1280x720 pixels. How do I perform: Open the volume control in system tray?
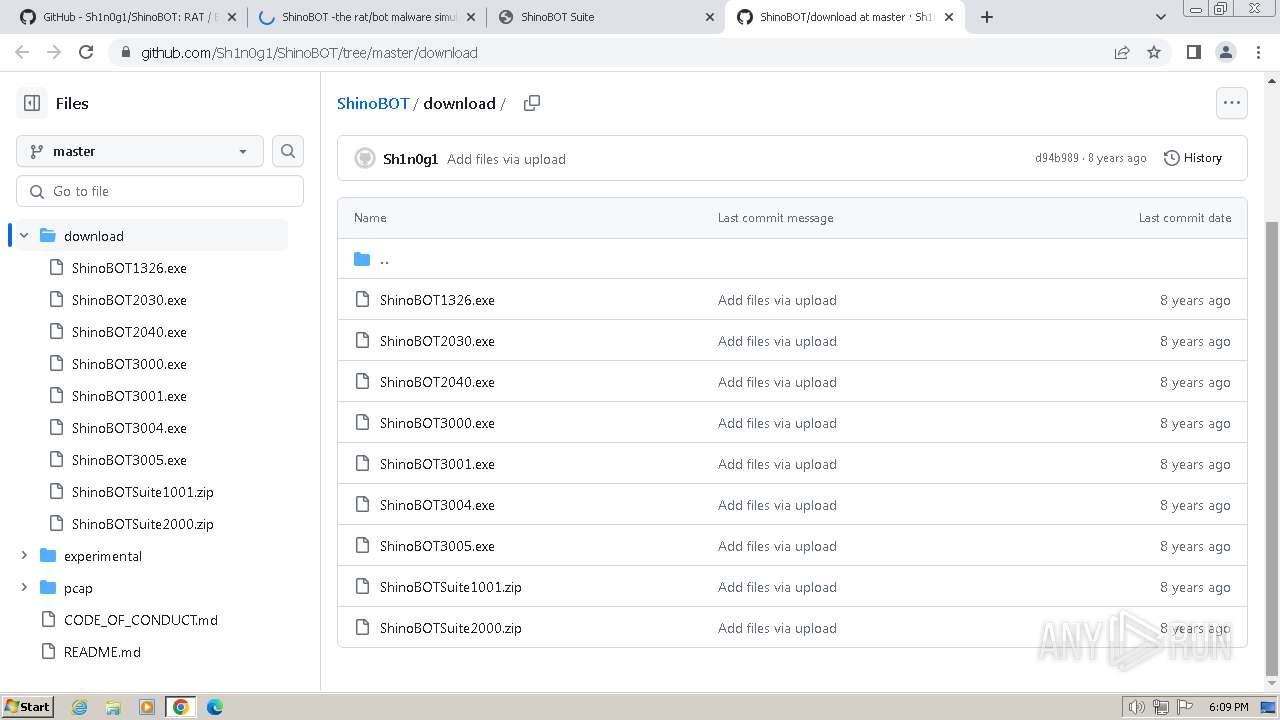click(1137, 707)
